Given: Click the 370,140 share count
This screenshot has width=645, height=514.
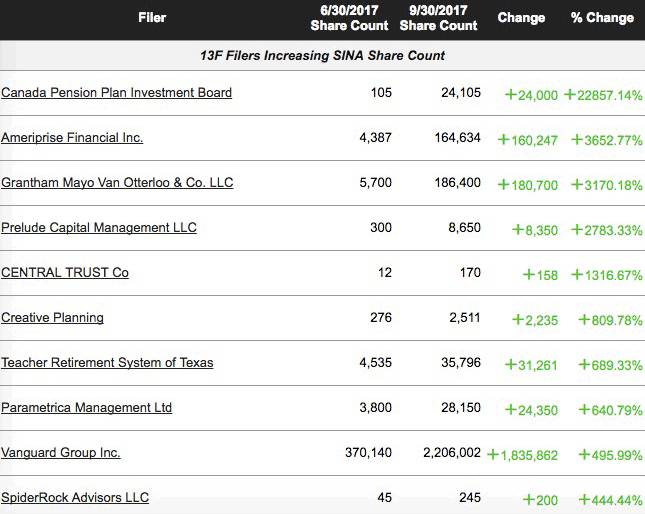Looking at the screenshot, I should pyautogui.click(x=369, y=453).
